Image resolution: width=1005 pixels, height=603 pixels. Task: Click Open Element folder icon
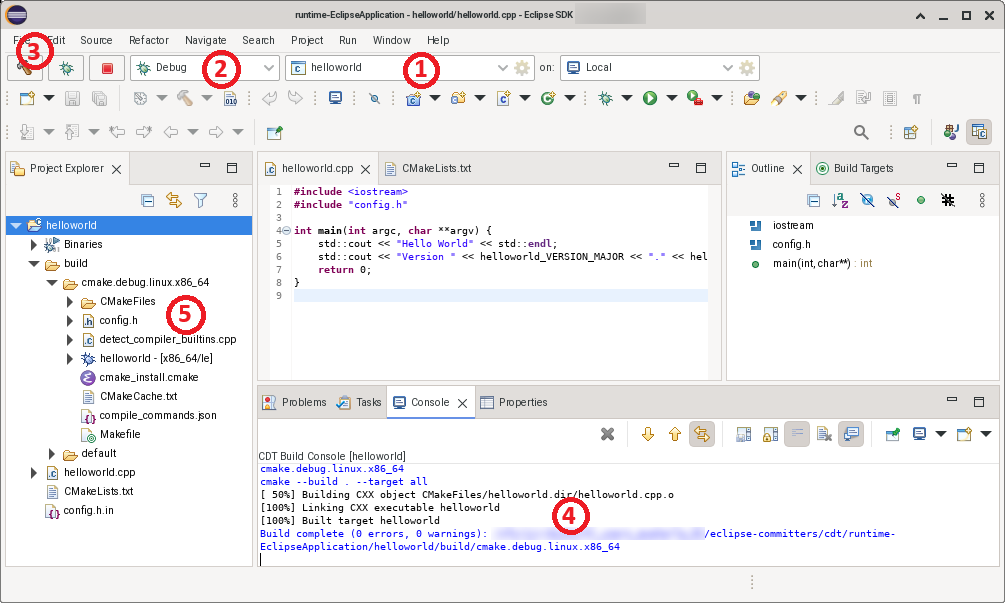pos(752,98)
